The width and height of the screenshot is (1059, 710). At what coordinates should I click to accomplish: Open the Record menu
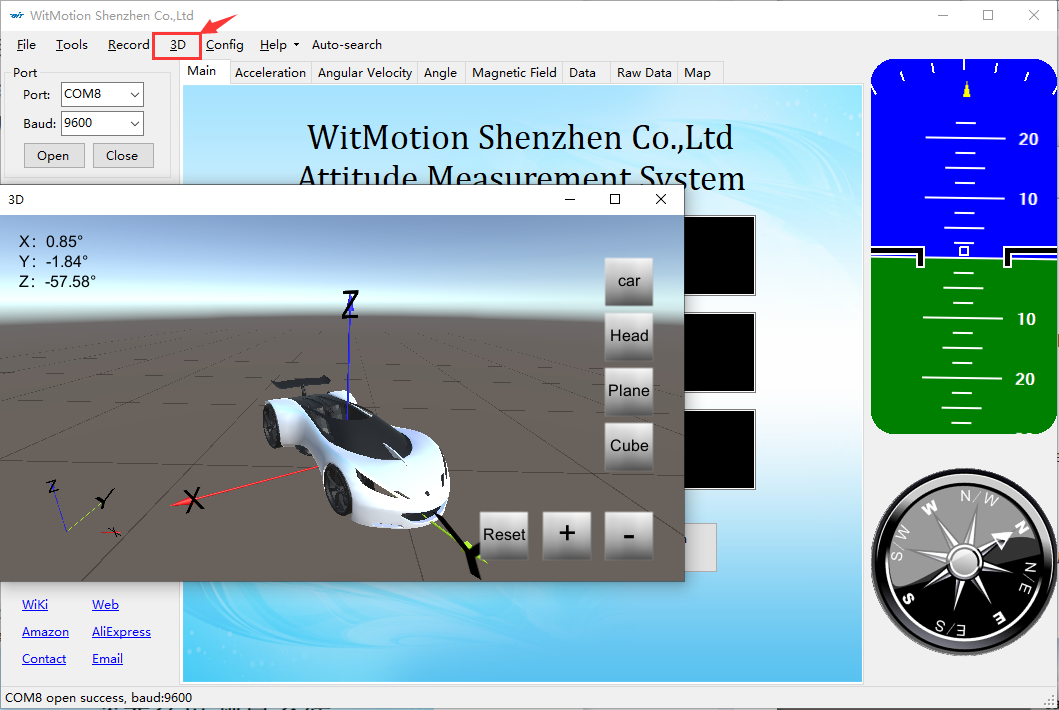(x=128, y=45)
